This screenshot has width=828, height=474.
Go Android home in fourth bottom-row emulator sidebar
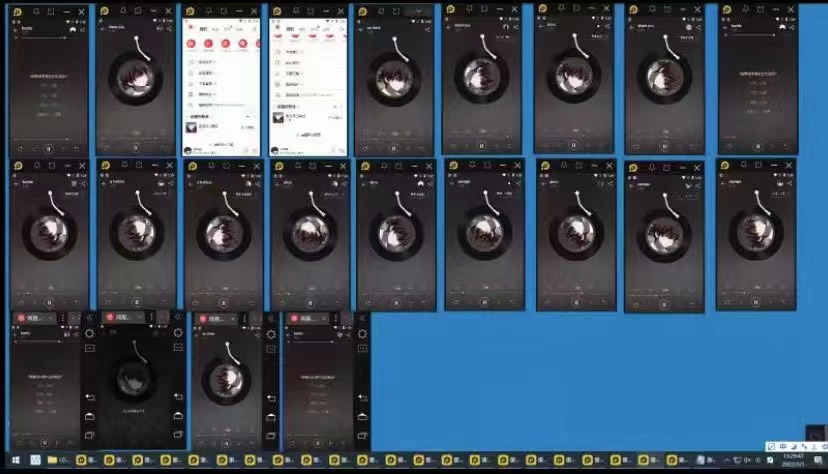tap(362, 416)
